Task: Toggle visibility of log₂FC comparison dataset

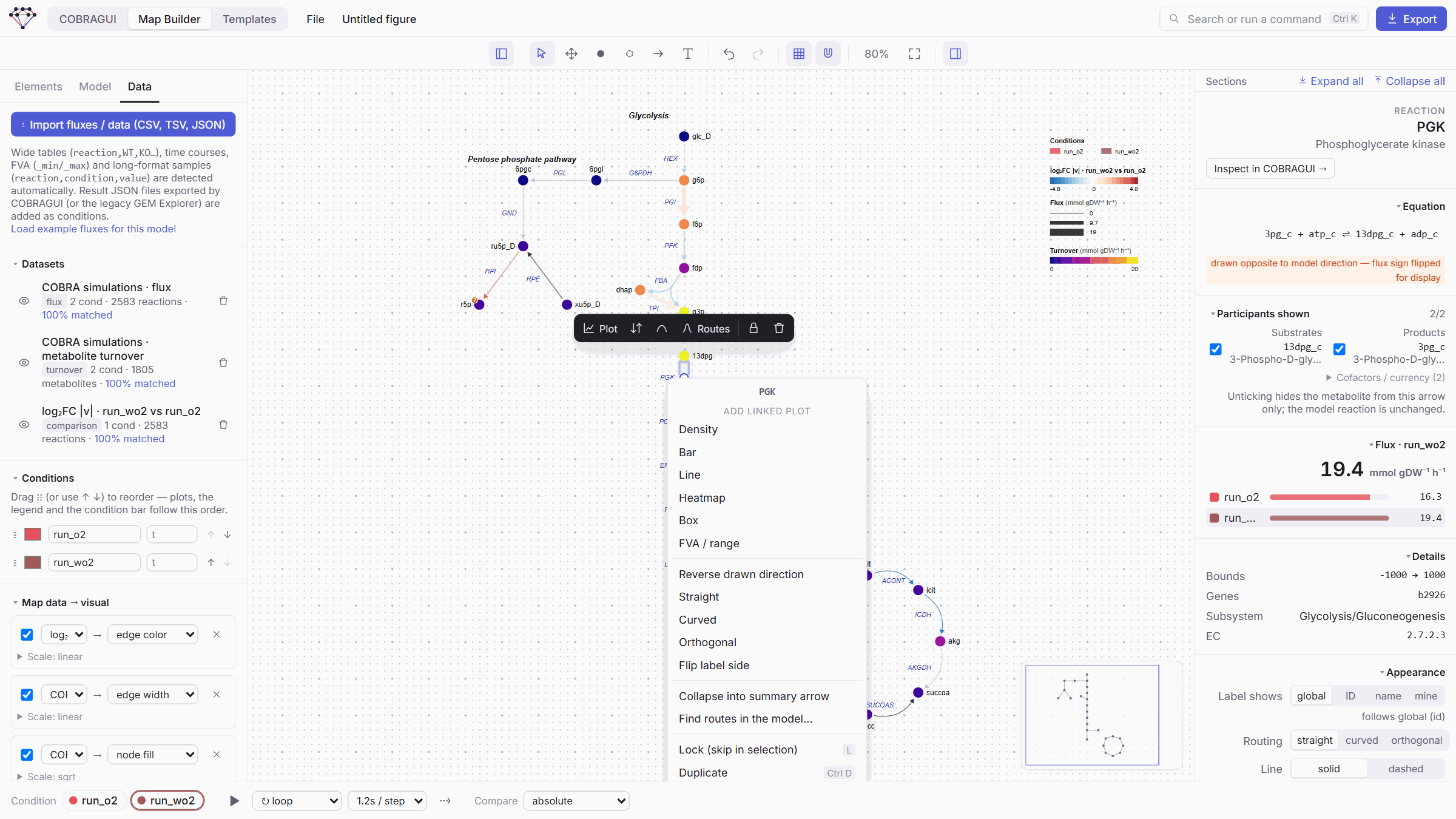Action: (x=24, y=425)
